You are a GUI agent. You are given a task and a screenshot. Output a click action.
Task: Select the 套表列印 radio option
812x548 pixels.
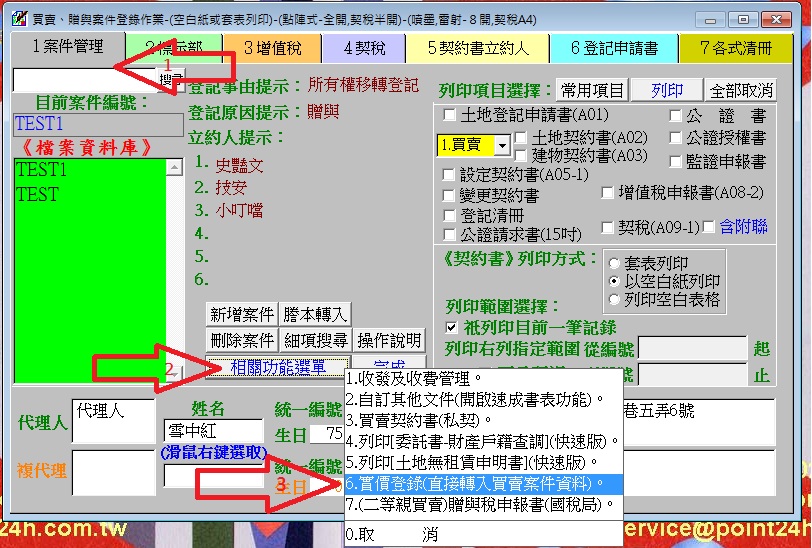point(614,264)
